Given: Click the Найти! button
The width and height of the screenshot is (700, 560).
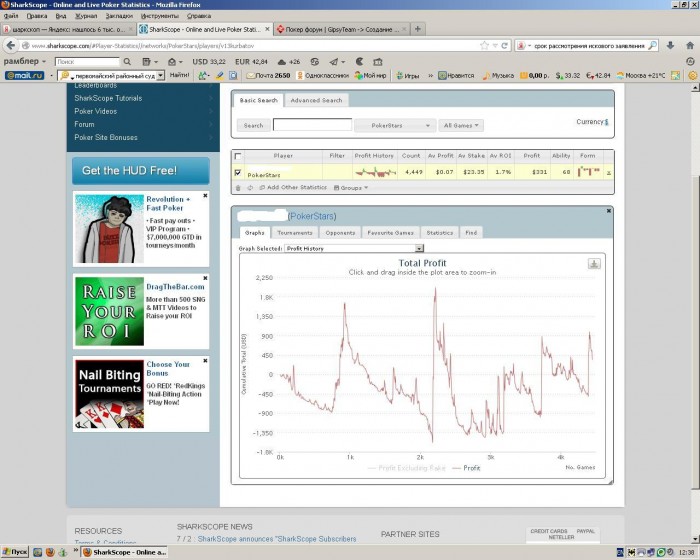Looking at the screenshot, I should [x=179, y=75].
